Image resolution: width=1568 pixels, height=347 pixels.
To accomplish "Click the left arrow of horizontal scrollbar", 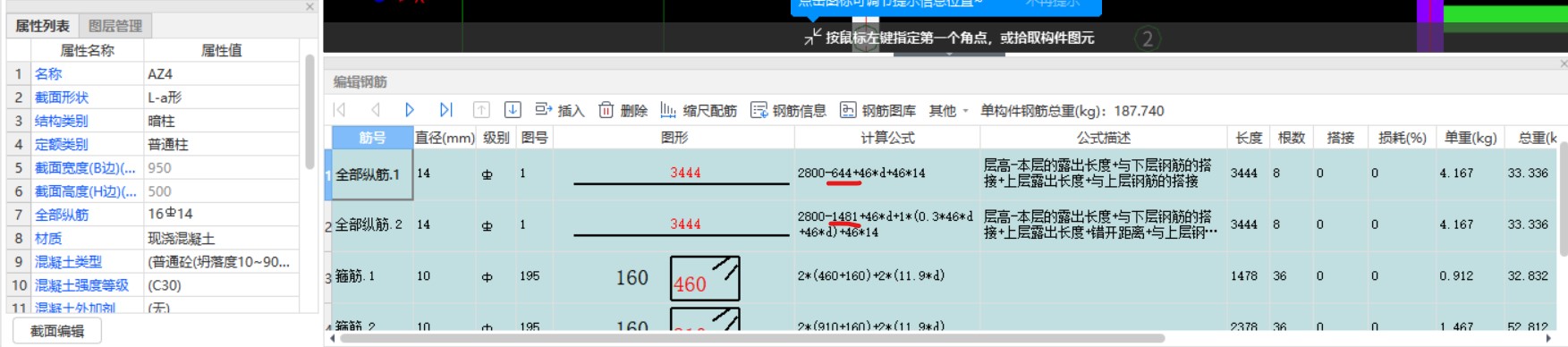I will pos(333,339).
